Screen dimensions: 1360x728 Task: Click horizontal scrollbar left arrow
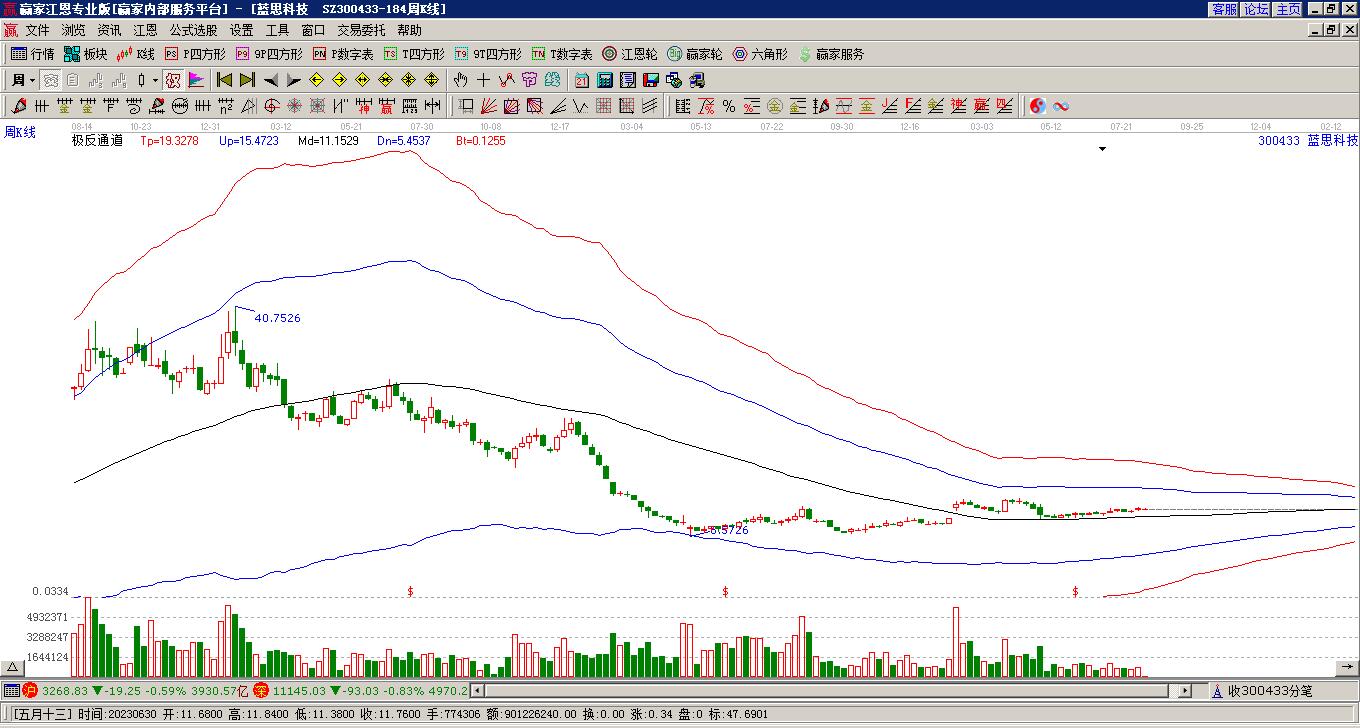point(477,690)
